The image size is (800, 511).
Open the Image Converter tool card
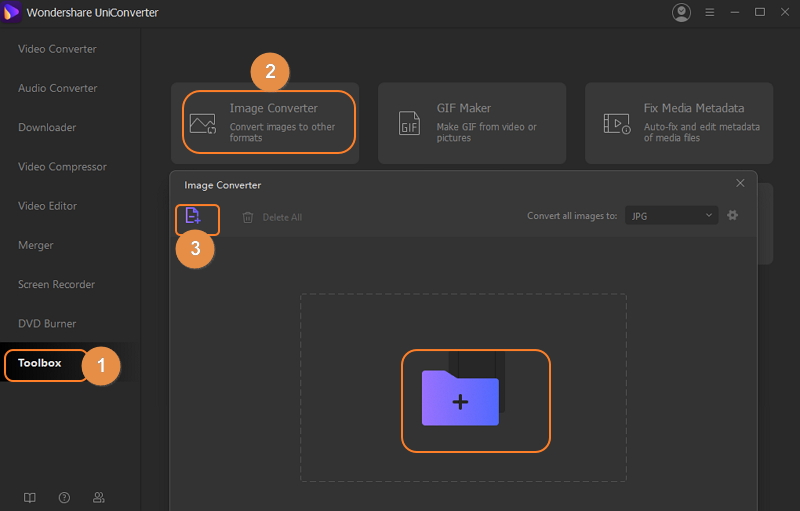click(265, 123)
